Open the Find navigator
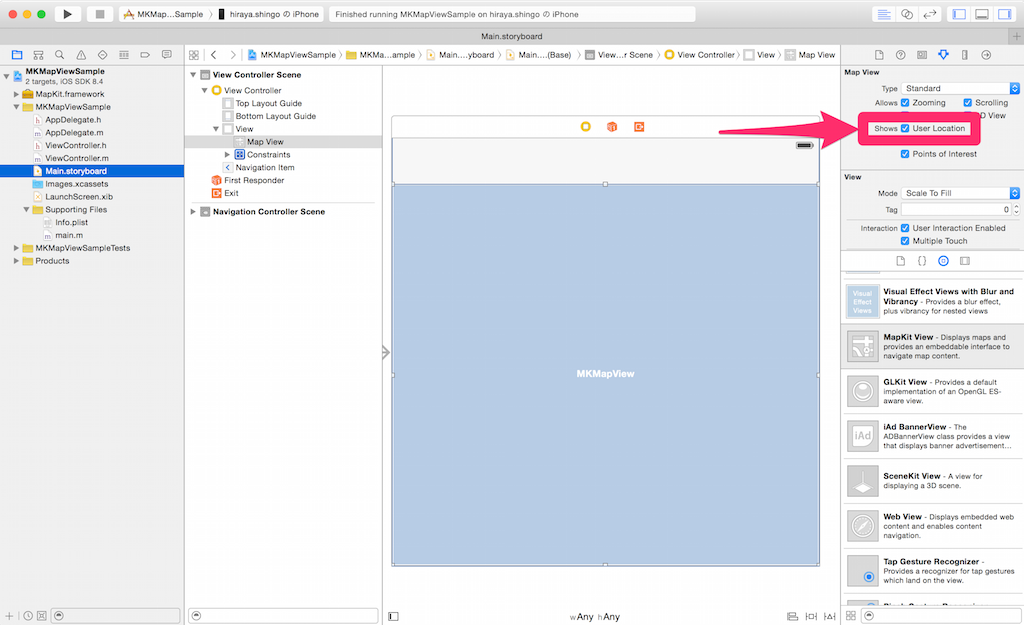 (59, 55)
